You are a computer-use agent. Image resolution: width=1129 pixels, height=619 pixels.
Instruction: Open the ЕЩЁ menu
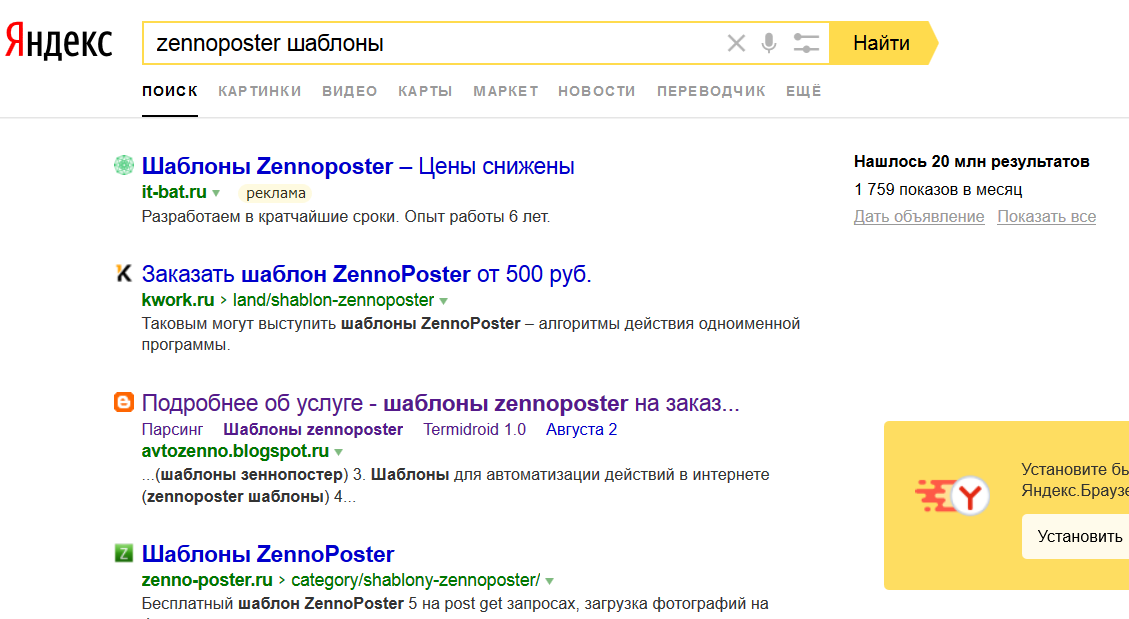click(x=804, y=91)
